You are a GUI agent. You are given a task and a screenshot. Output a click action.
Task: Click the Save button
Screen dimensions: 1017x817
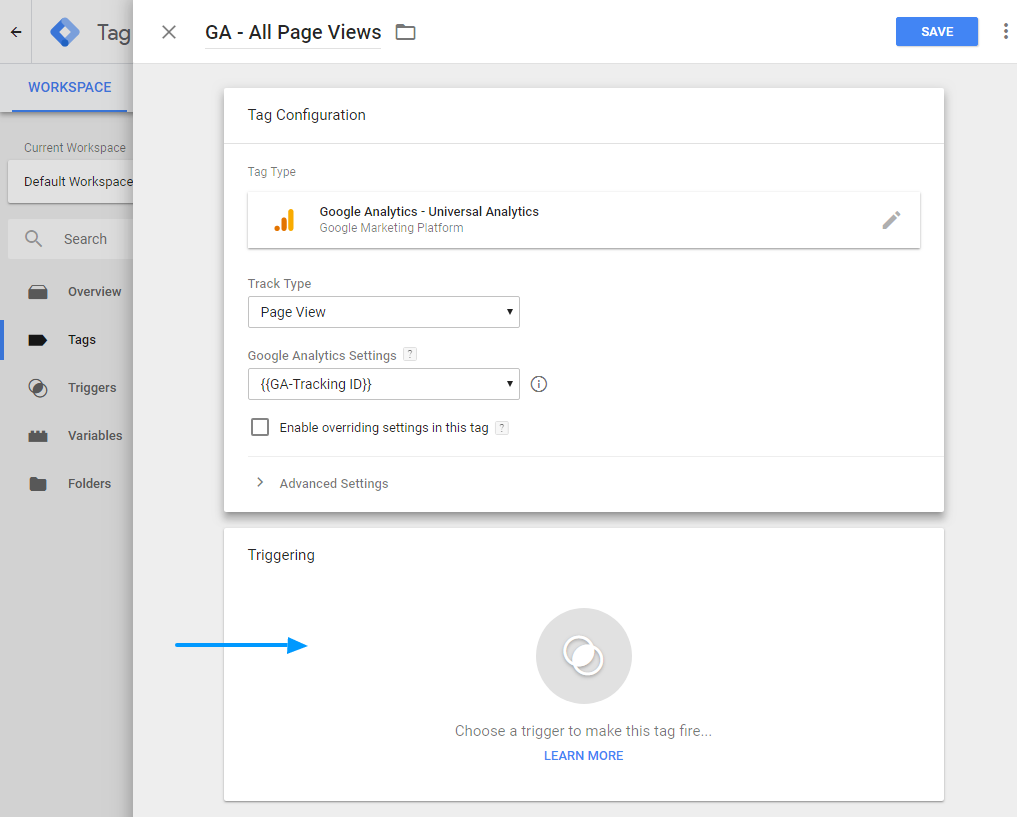(x=936, y=32)
